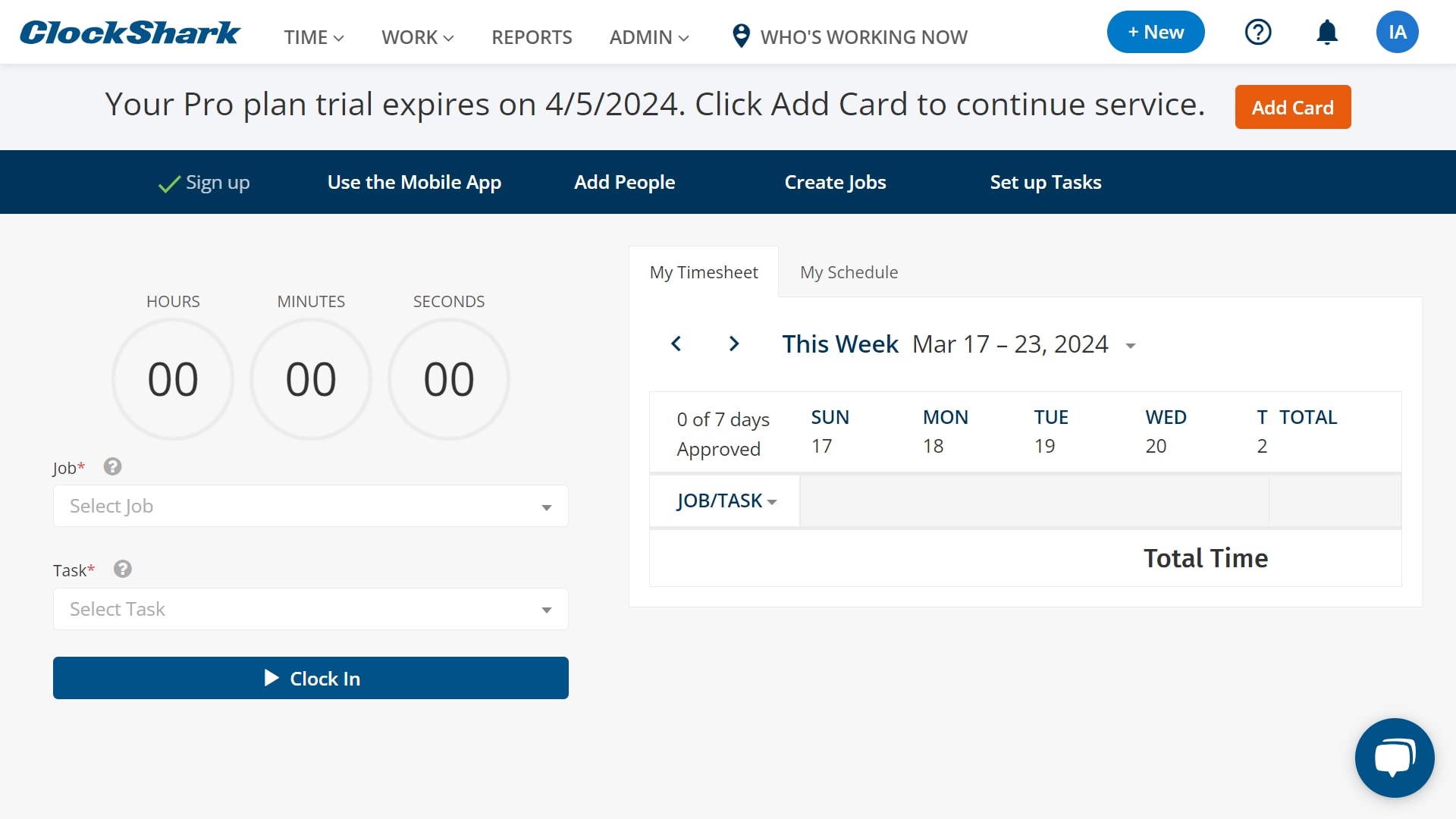Click the orange Add Card button

coord(1292,108)
